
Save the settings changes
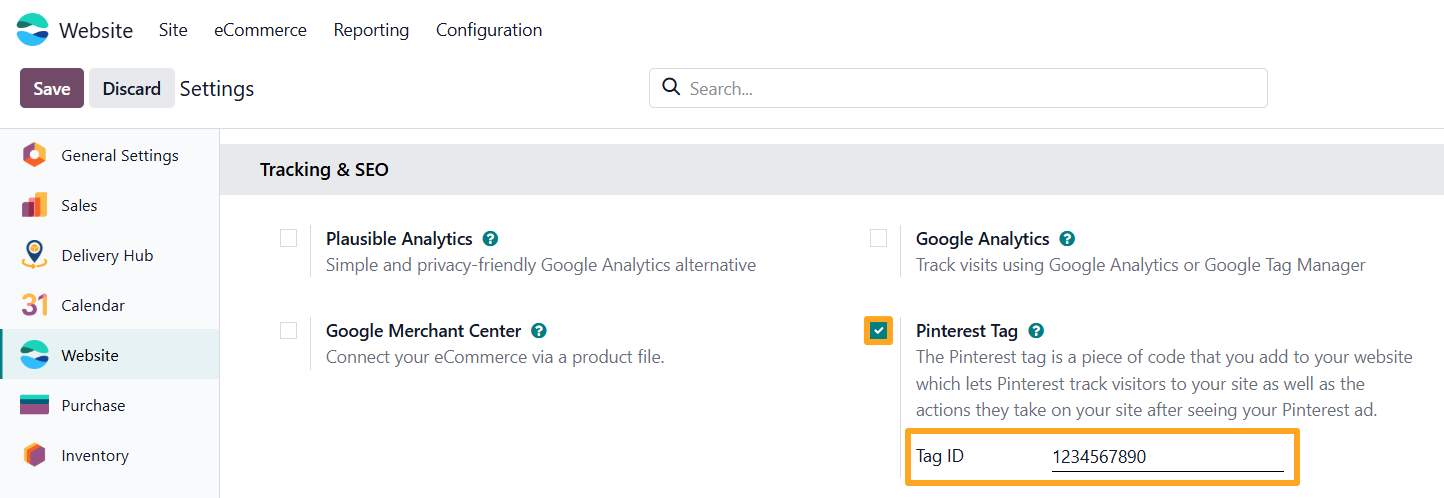(52, 88)
